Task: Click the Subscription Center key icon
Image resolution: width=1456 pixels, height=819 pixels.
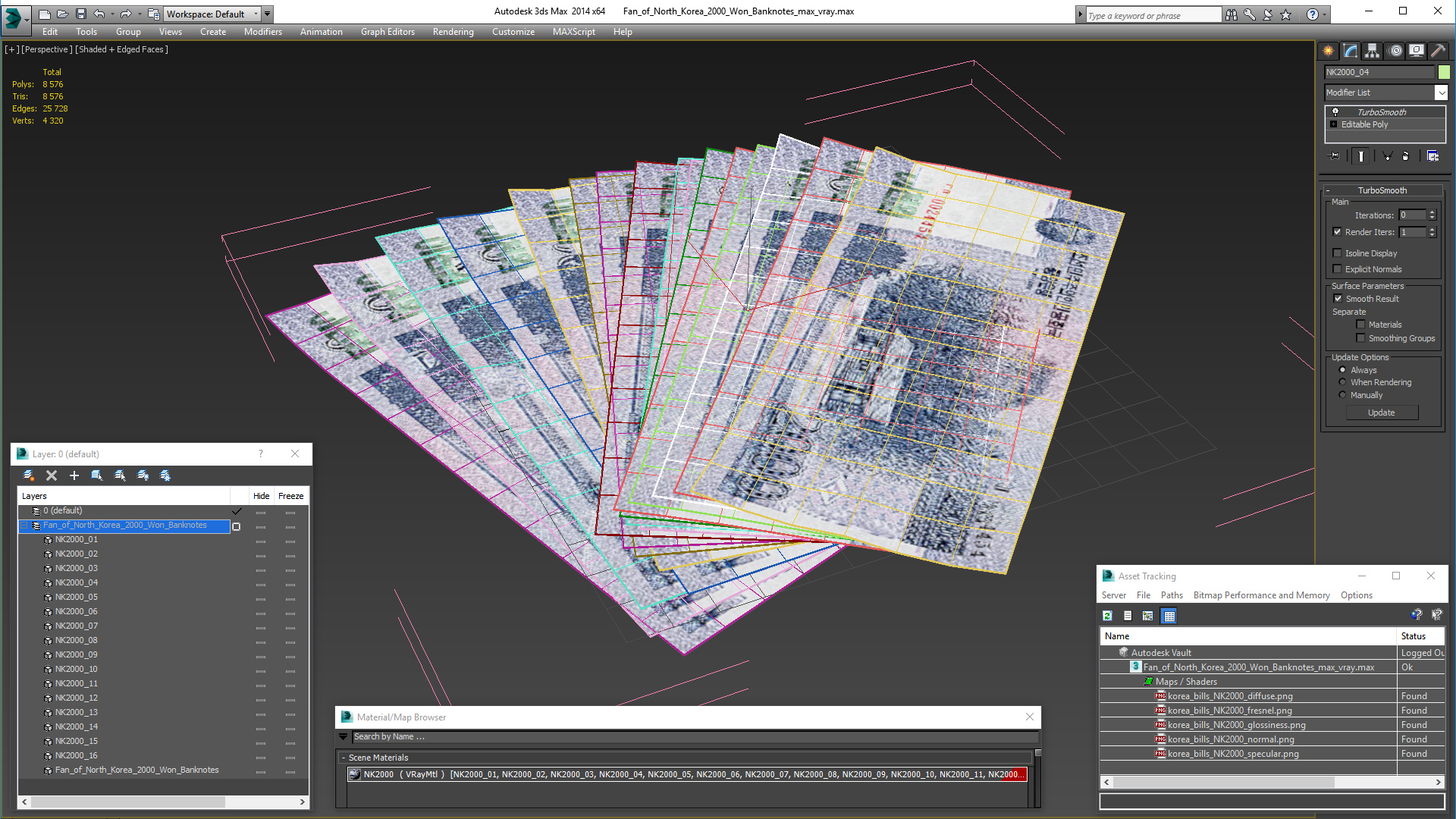Action: tap(1250, 14)
